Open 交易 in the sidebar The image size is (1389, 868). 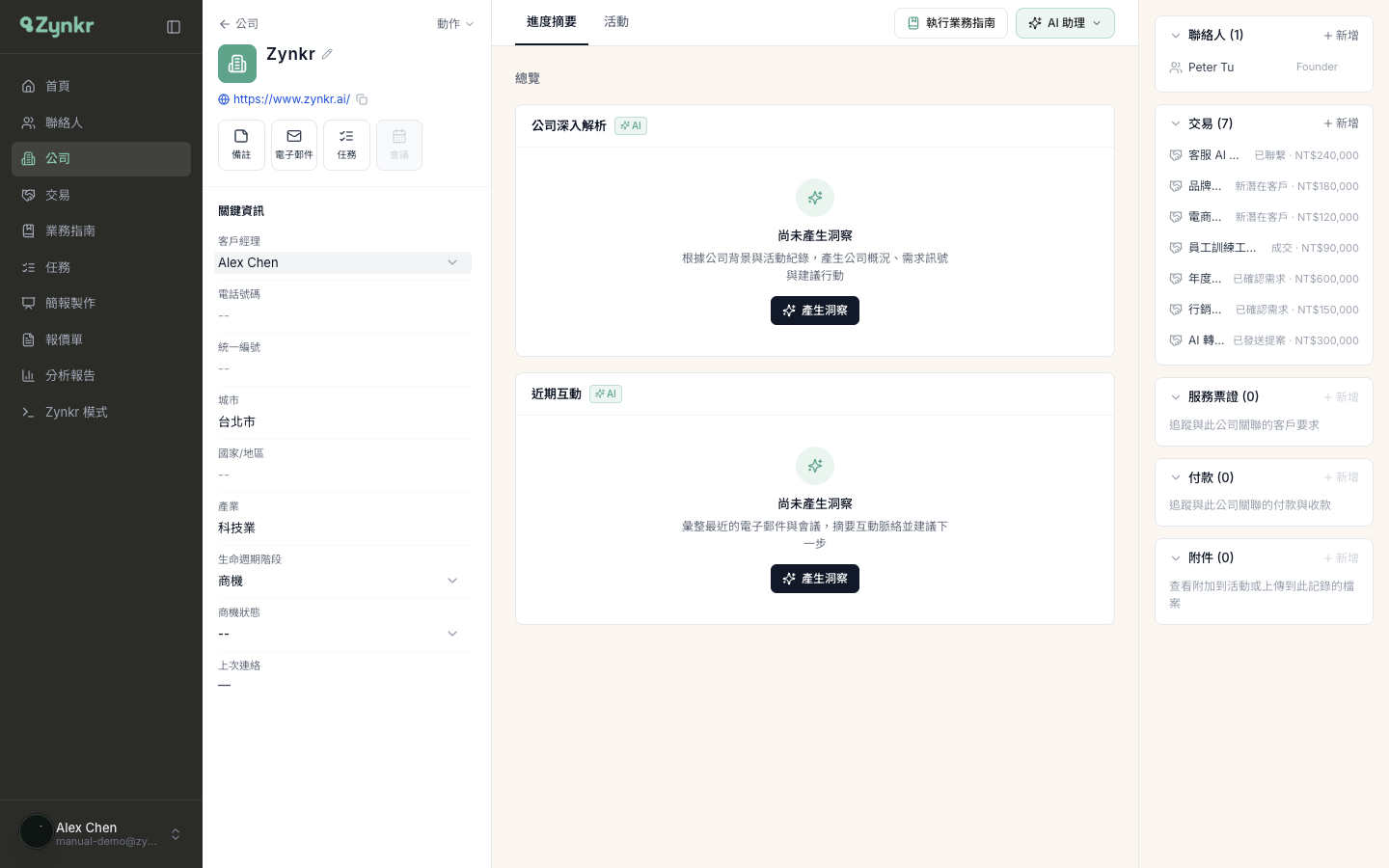pos(101,195)
